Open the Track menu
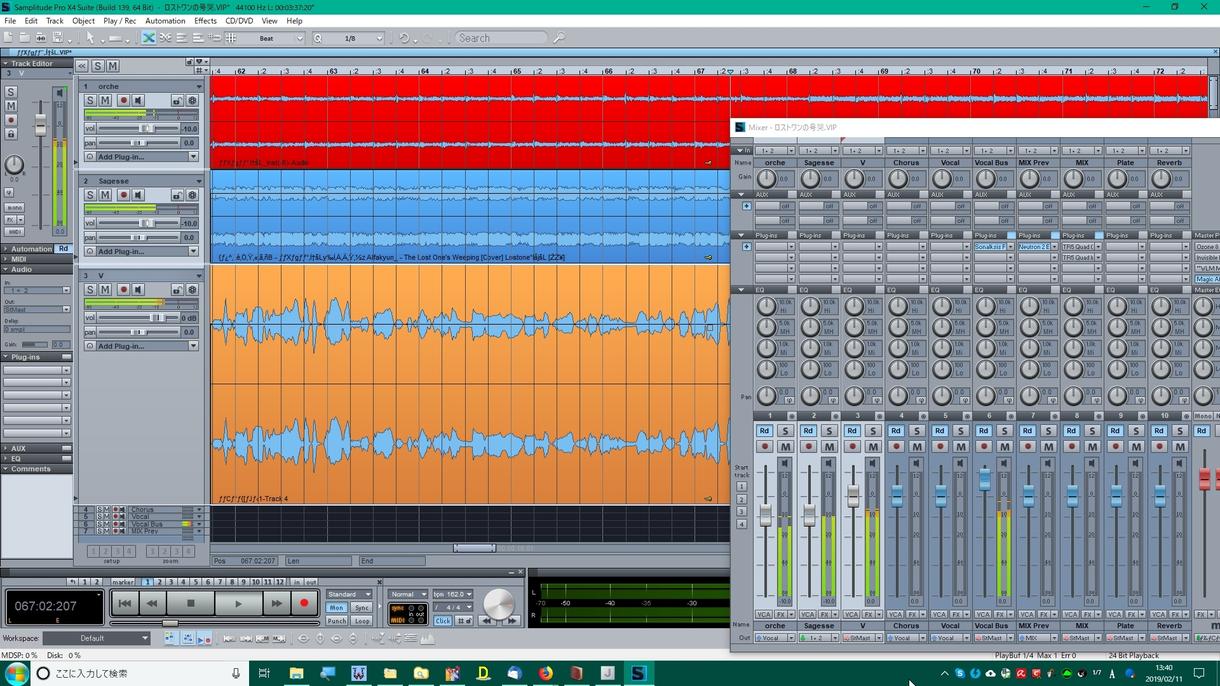 [54, 20]
